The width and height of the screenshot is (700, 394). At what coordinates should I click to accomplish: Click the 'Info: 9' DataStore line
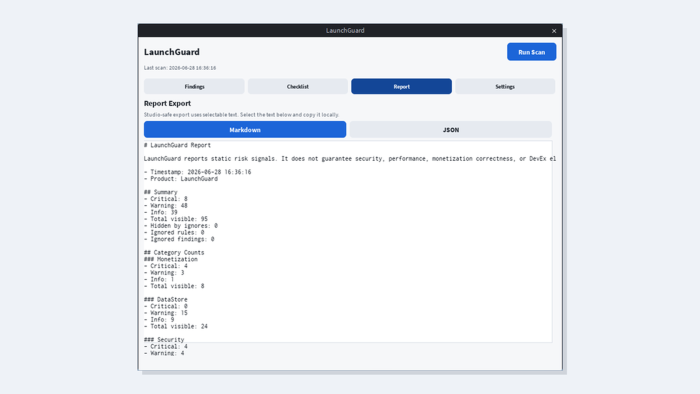[159, 319]
